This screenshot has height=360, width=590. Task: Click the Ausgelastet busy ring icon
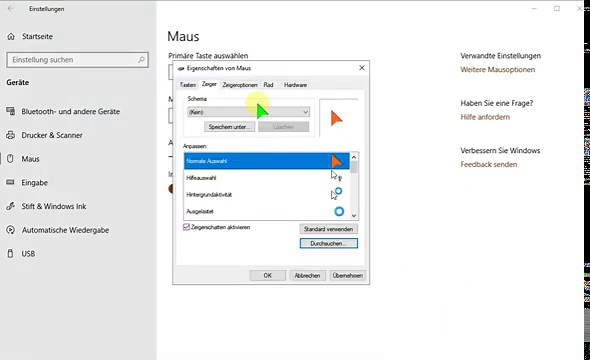(x=339, y=211)
